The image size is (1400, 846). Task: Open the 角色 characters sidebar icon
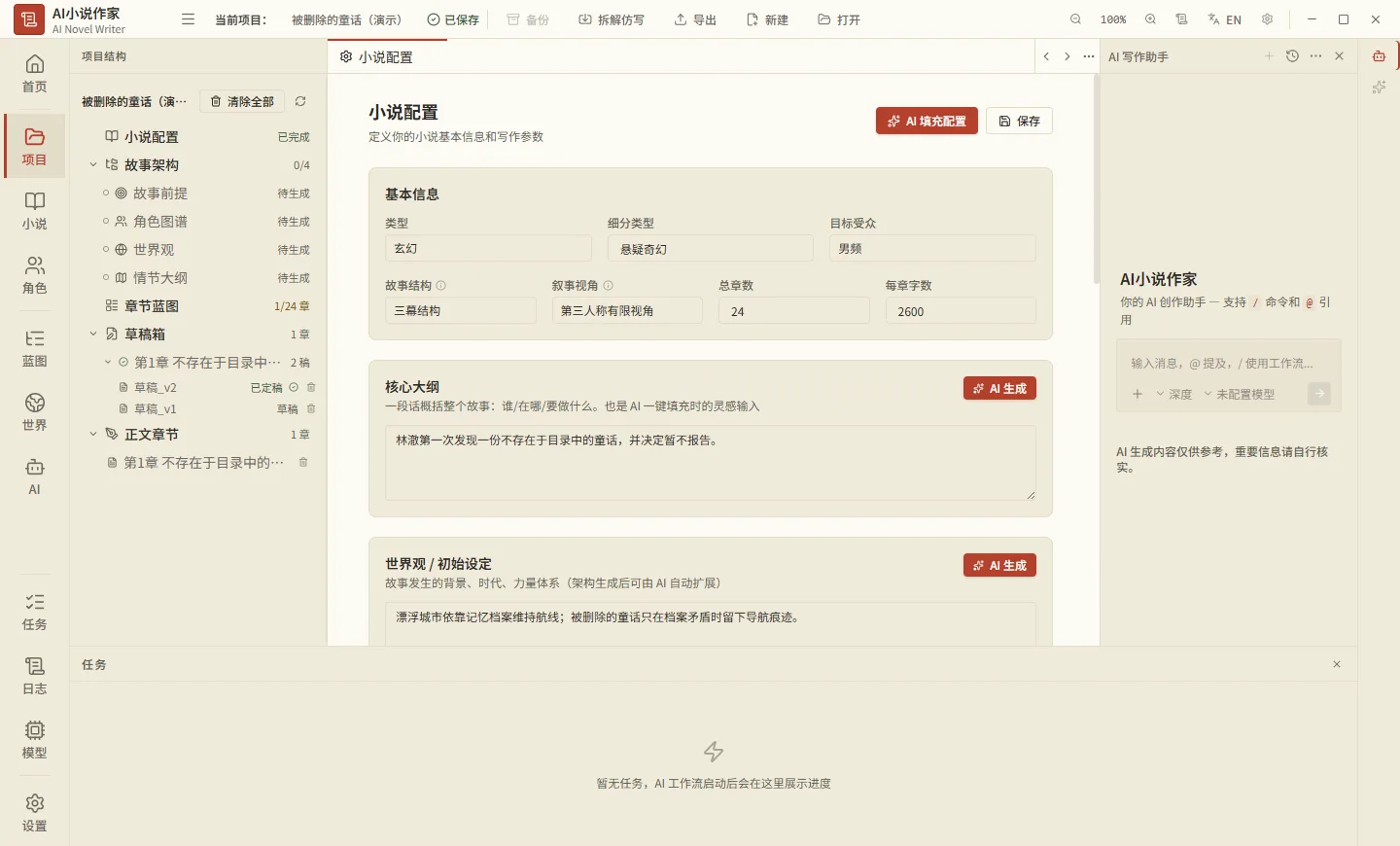click(34, 274)
